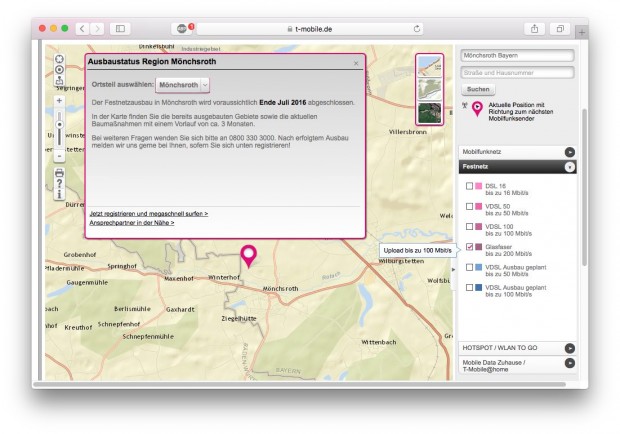Select the satellite map style thumbnail
This screenshot has height=434, width=620.
pos(429,113)
